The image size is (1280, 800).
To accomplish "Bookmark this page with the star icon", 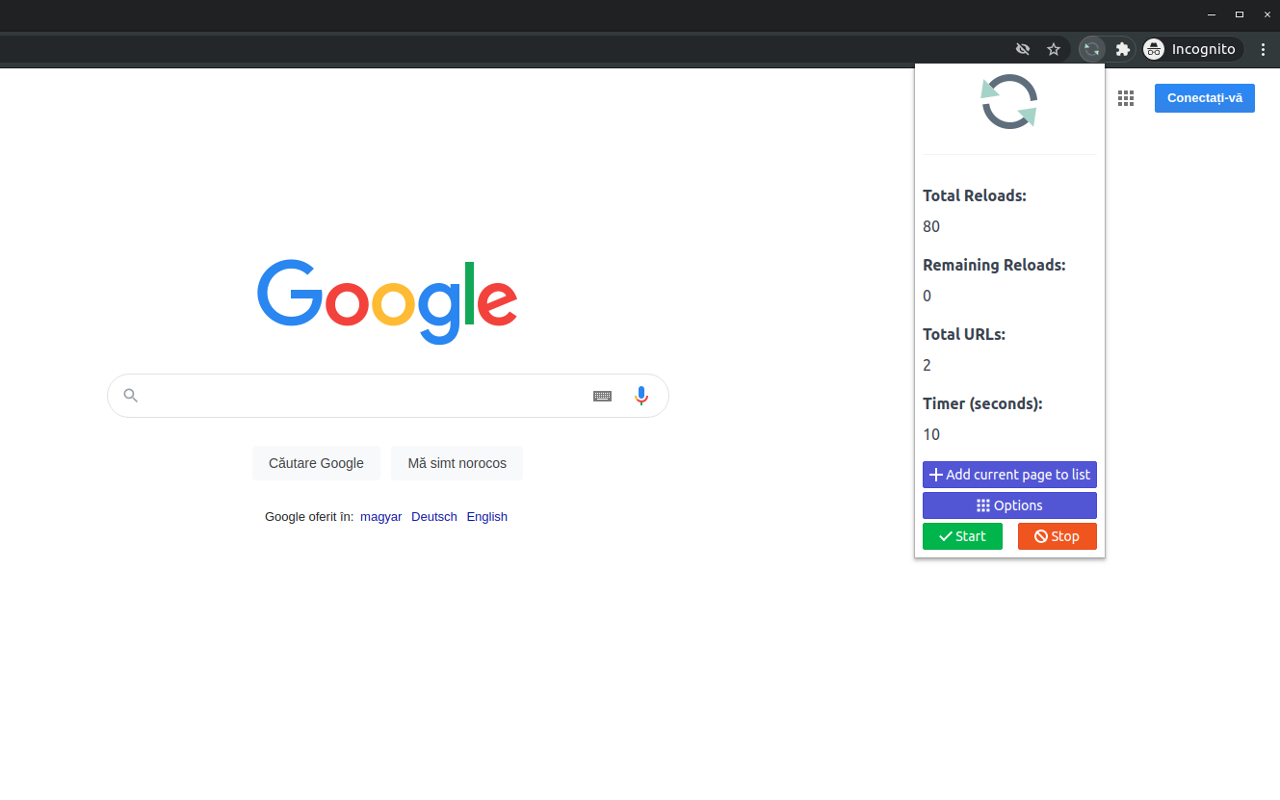I will point(1053,49).
